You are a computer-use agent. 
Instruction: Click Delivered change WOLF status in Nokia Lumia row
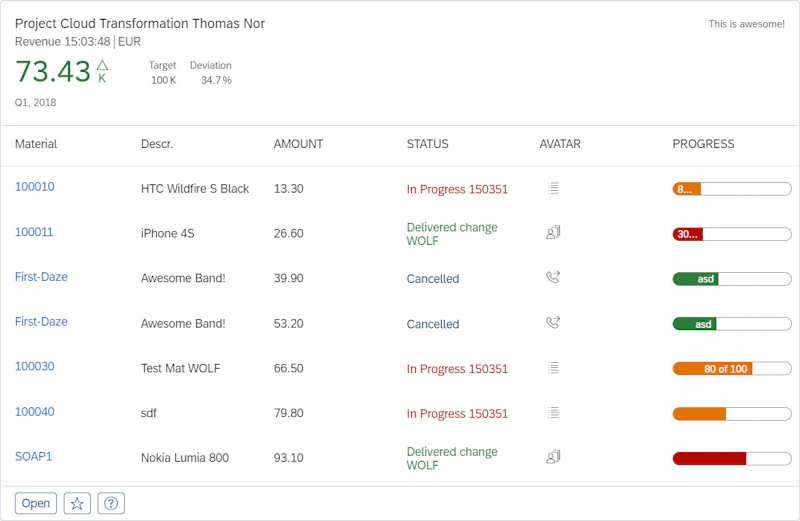coord(452,458)
